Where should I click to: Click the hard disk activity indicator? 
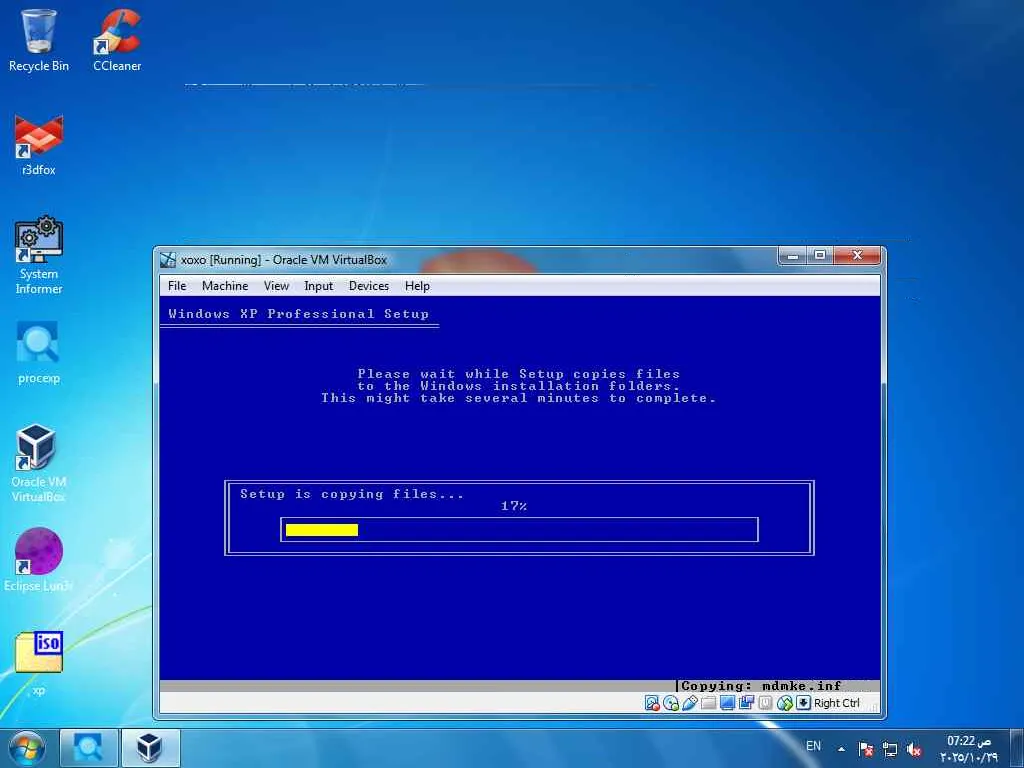coord(652,703)
